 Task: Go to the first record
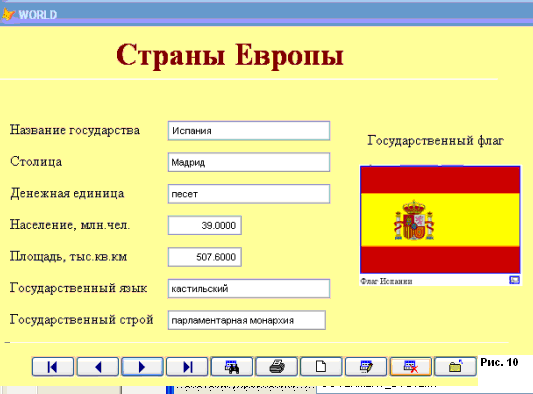tap(53, 367)
